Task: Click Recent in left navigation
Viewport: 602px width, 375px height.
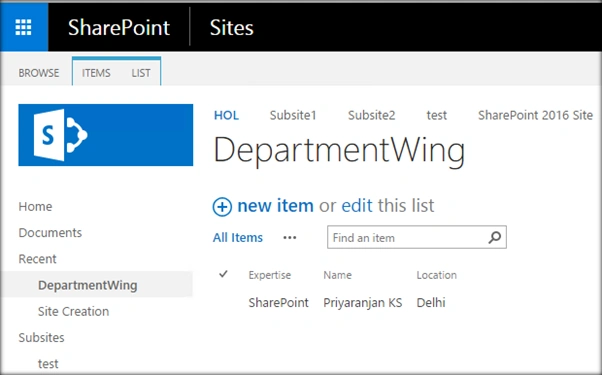Action: pyautogui.click(x=37, y=259)
